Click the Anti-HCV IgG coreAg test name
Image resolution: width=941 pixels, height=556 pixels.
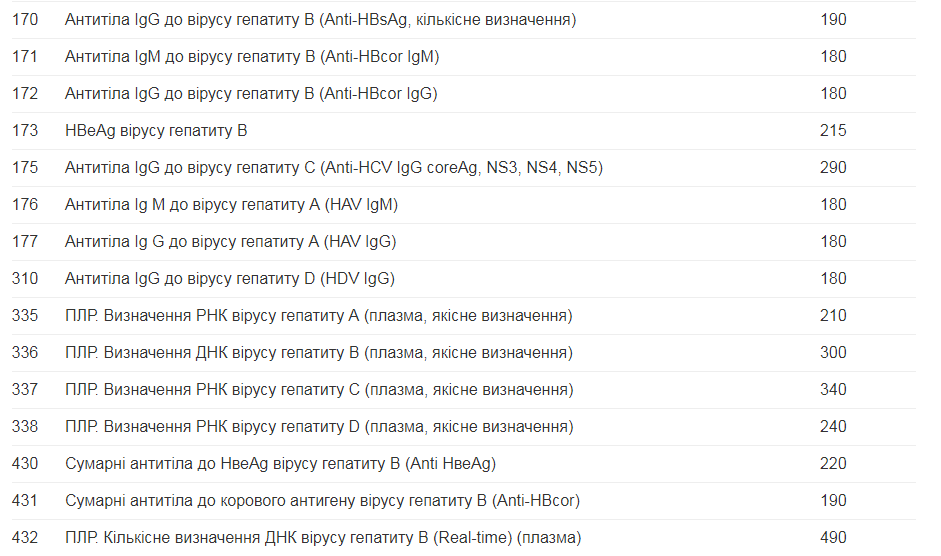[334, 168]
